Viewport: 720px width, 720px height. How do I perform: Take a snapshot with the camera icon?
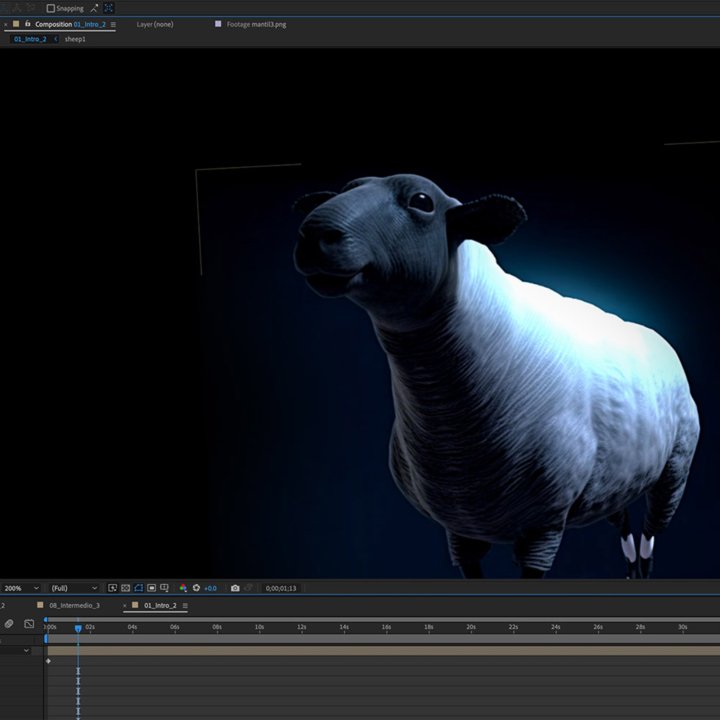click(x=235, y=588)
